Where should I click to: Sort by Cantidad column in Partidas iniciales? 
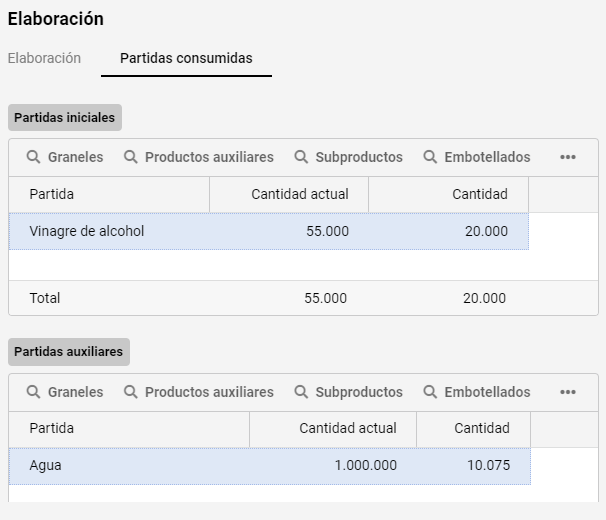click(448, 194)
